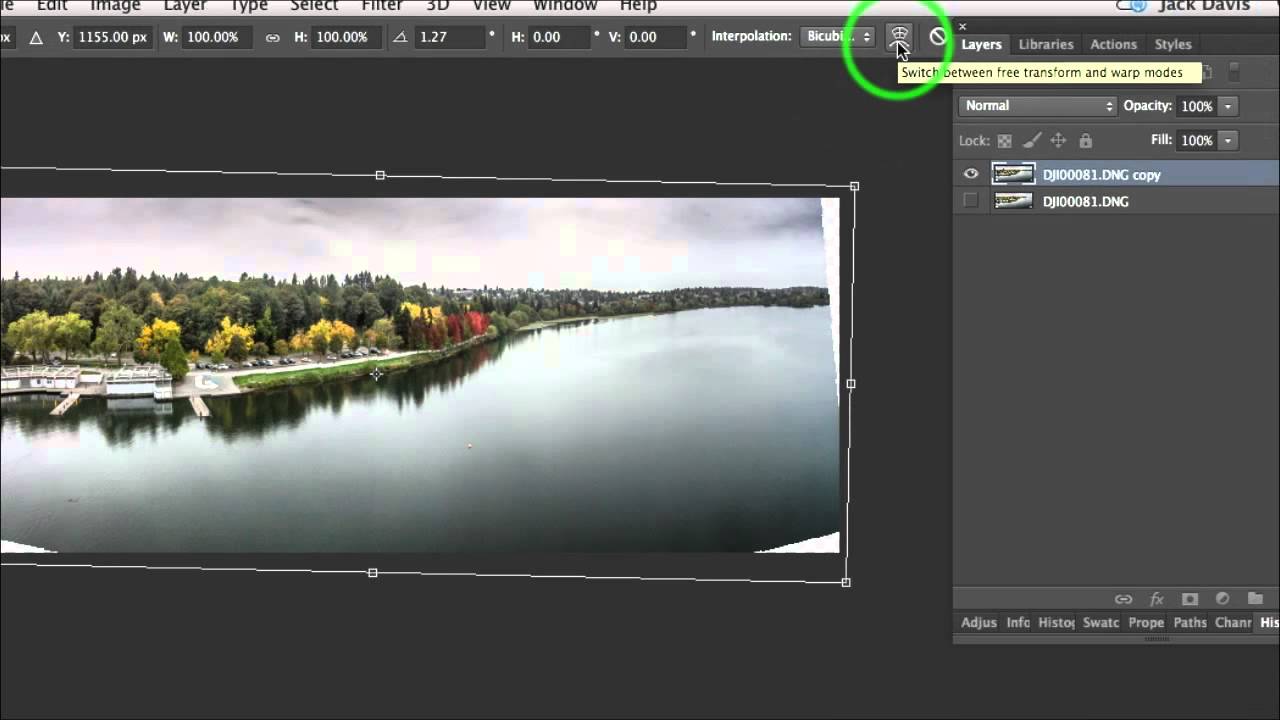Cancel the transform with the circle-slash icon
Image resolution: width=1280 pixels, height=720 pixels.
[937, 37]
